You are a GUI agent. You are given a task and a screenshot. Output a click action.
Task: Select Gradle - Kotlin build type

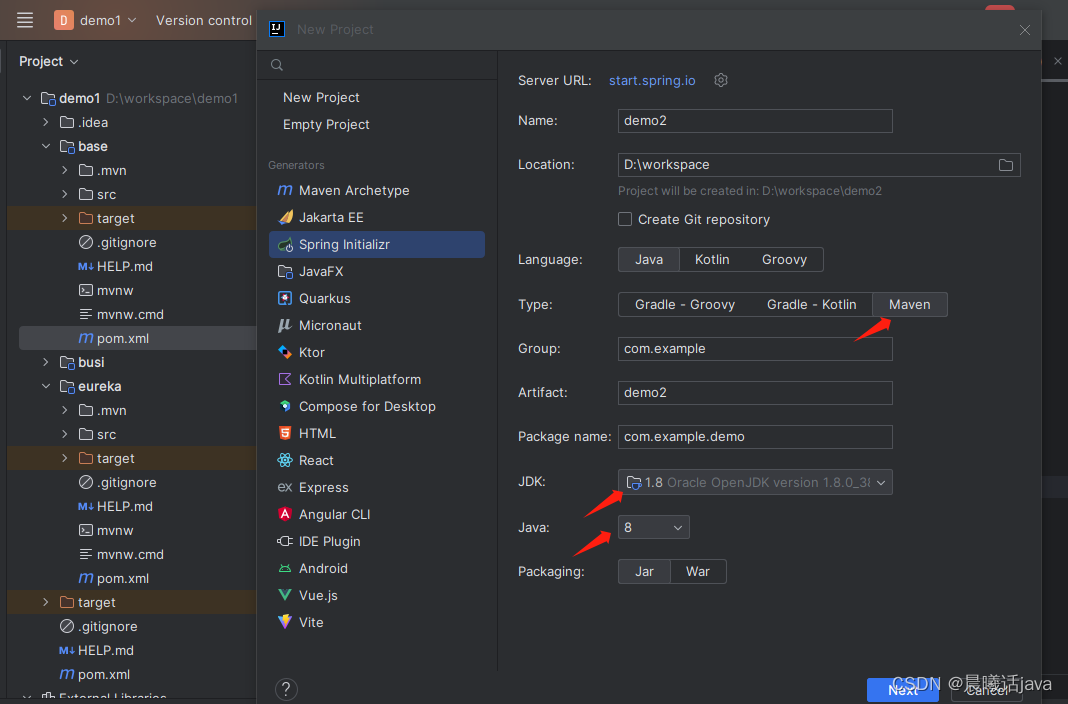coord(812,304)
